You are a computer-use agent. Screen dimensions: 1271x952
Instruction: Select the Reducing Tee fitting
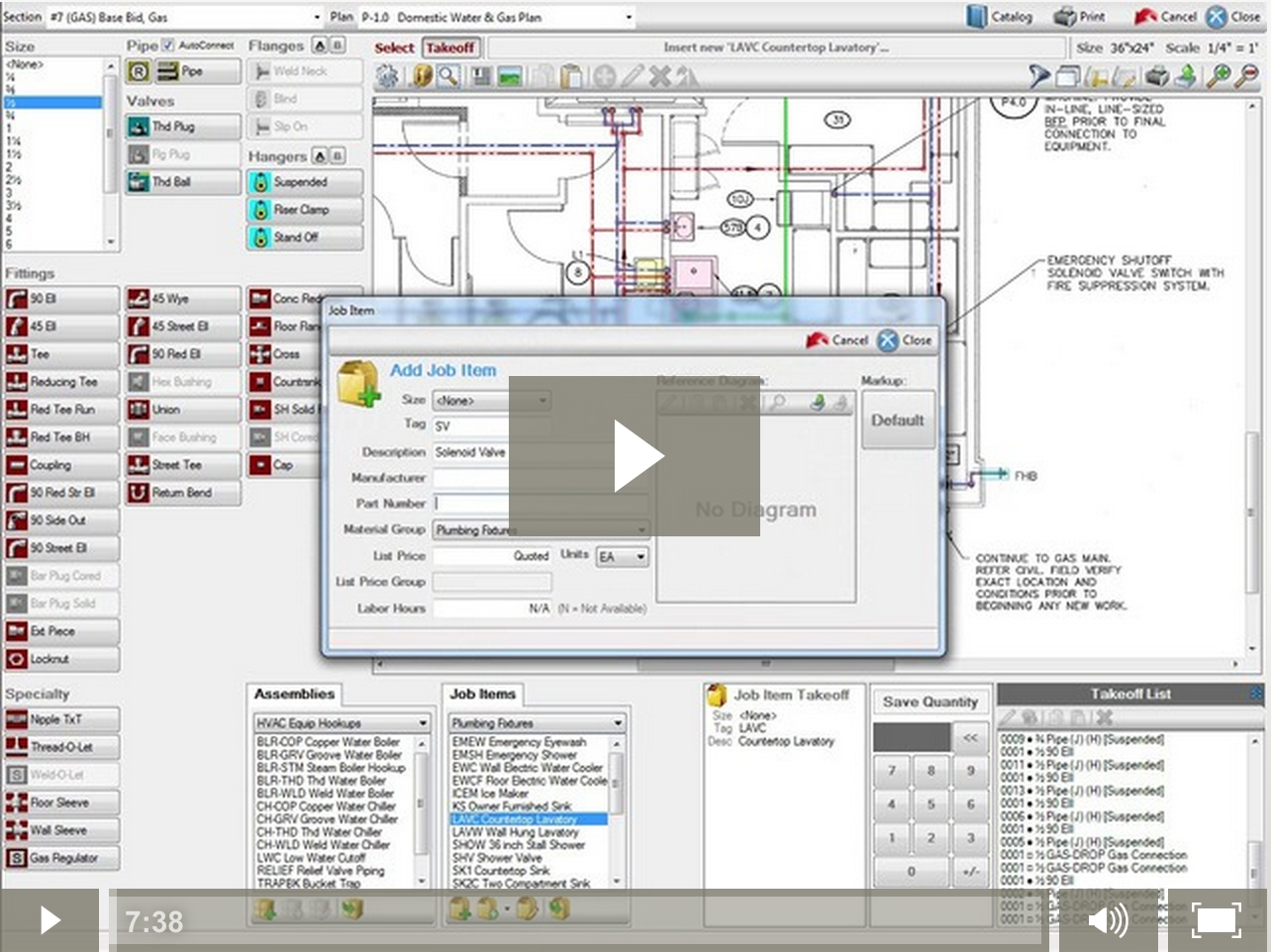pos(61,382)
